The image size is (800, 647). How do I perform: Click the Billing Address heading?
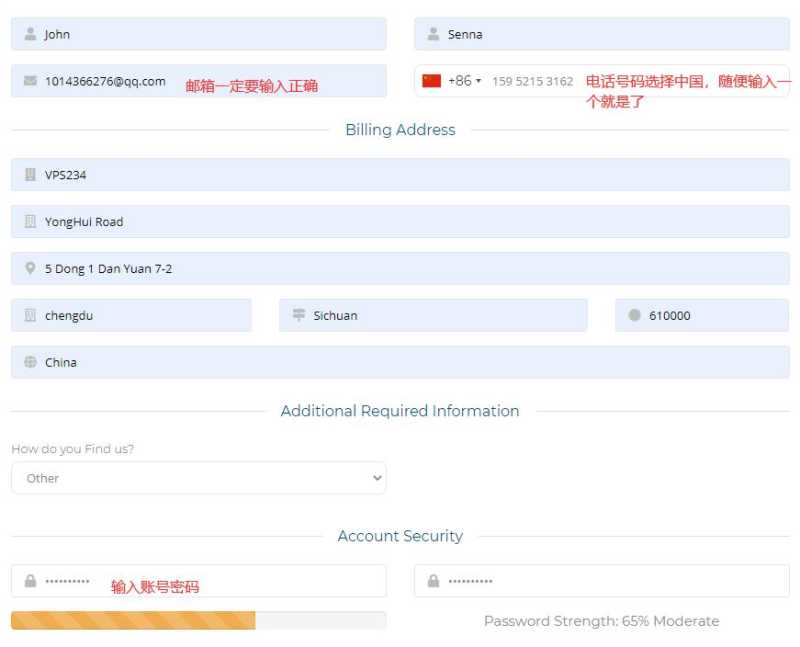pyautogui.click(x=400, y=130)
